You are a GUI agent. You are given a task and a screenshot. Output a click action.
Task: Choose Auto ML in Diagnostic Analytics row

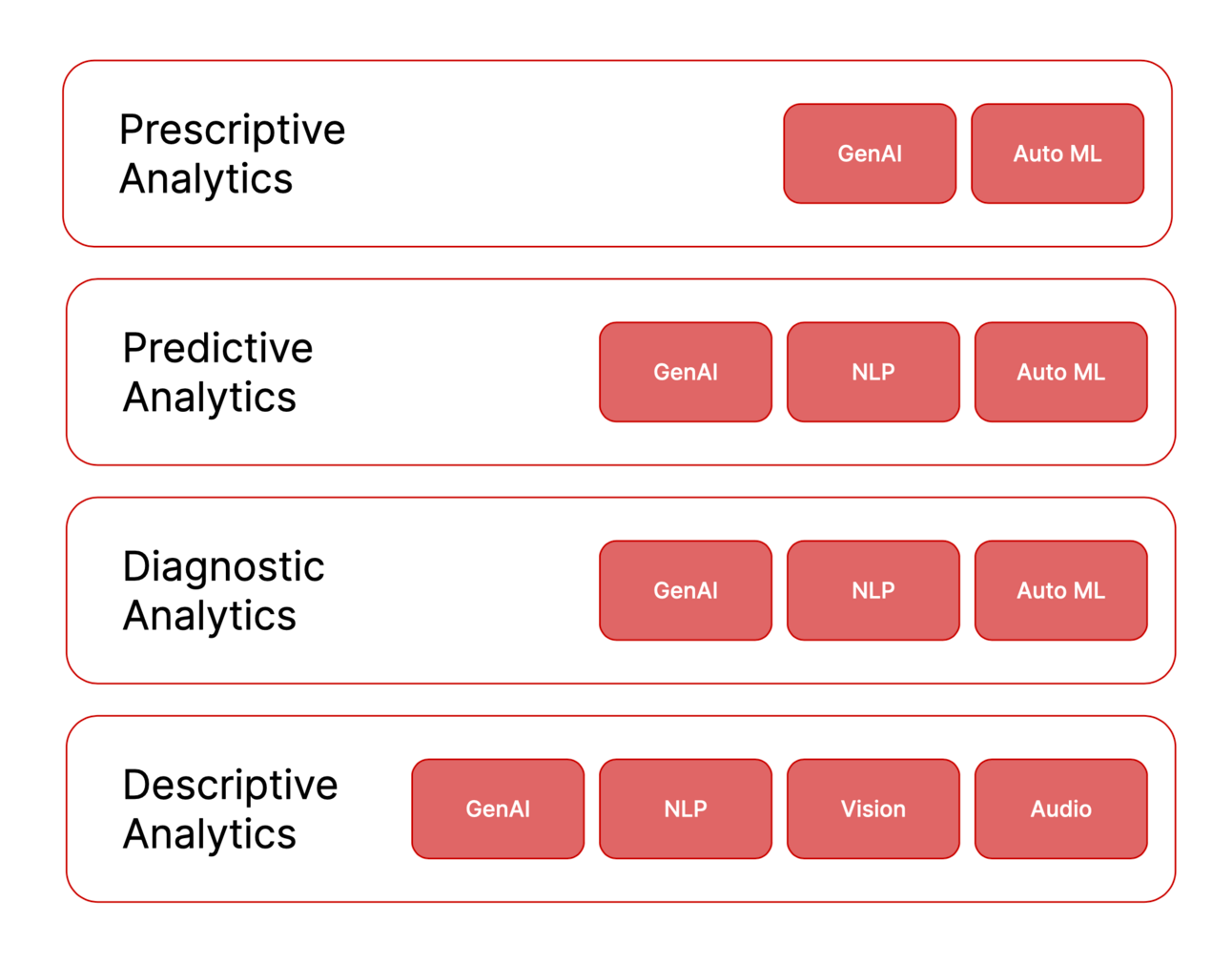[1061, 590]
